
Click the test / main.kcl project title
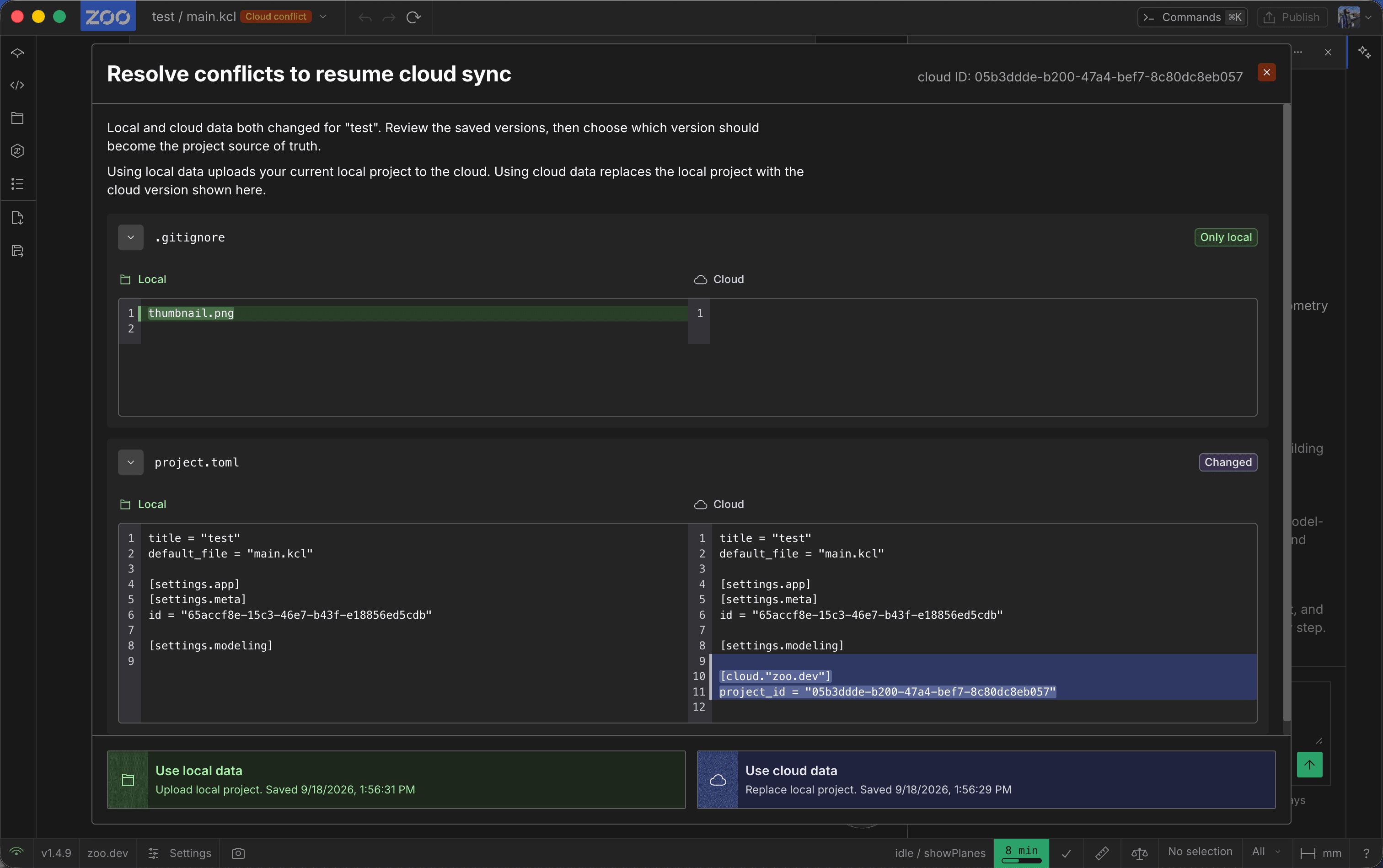(x=194, y=16)
